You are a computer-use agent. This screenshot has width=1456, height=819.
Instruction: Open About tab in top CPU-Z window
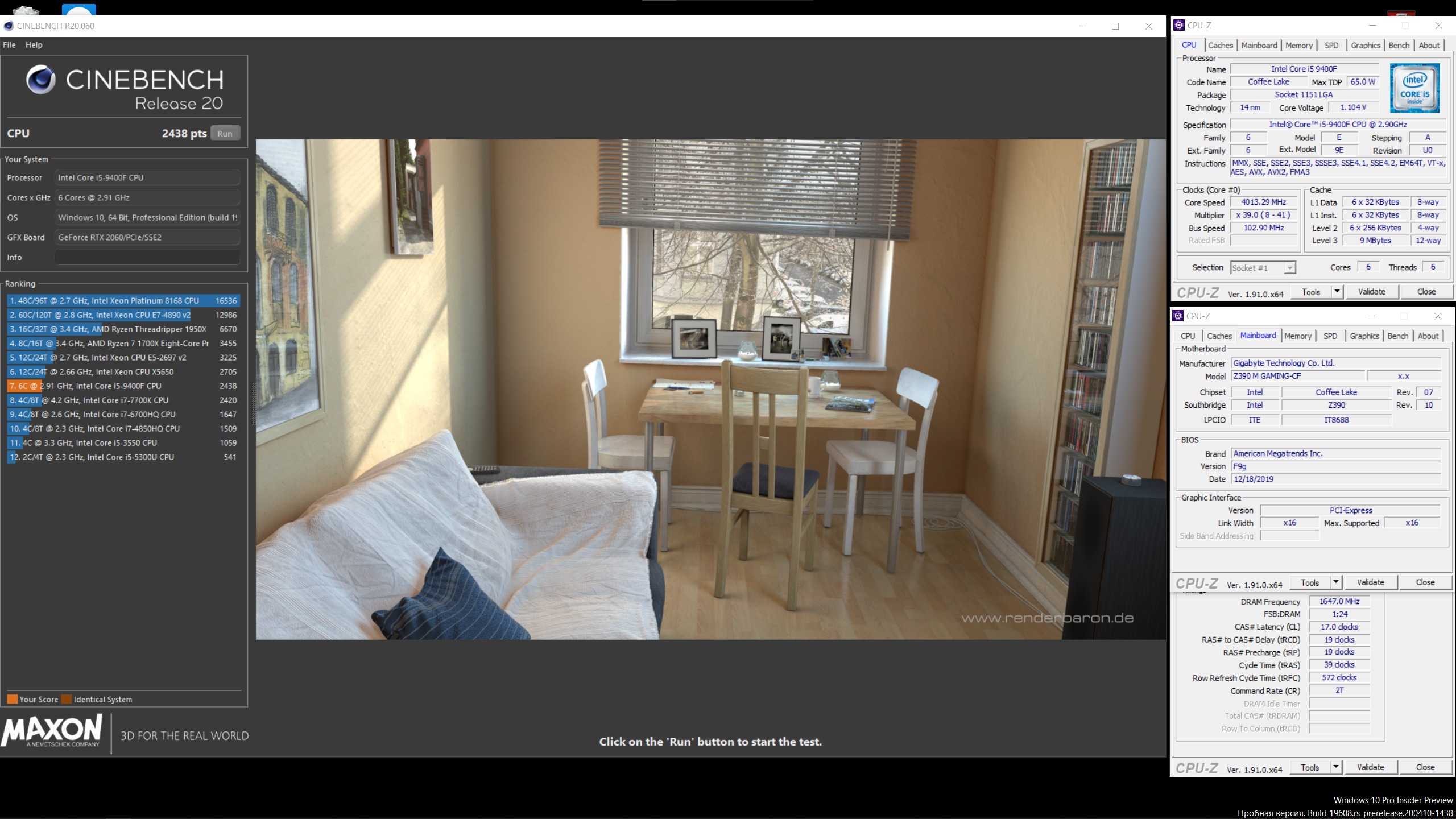[x=1429, y=45]
